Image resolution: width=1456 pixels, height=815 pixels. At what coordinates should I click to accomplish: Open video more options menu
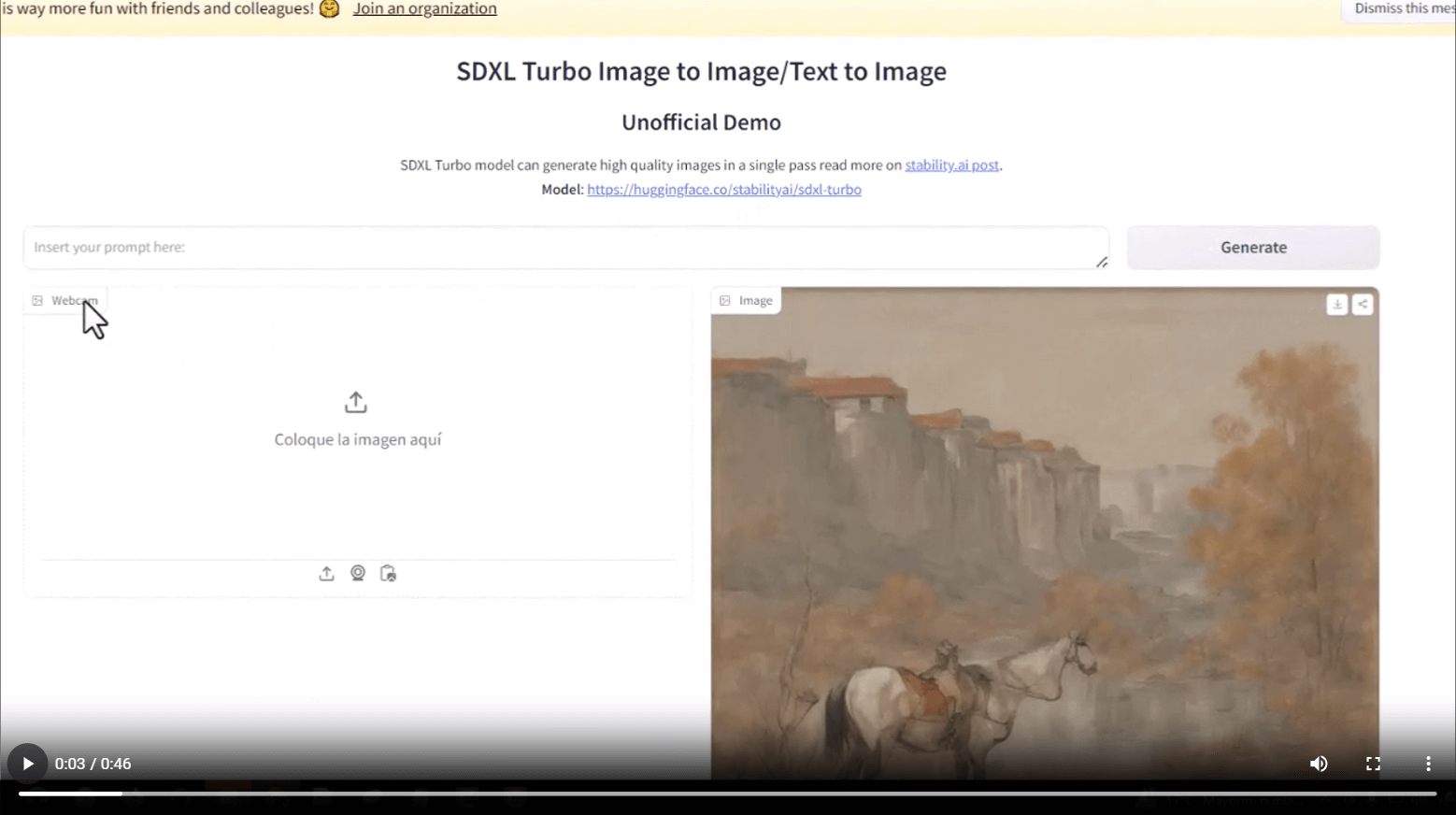[x=1428, y=764]
